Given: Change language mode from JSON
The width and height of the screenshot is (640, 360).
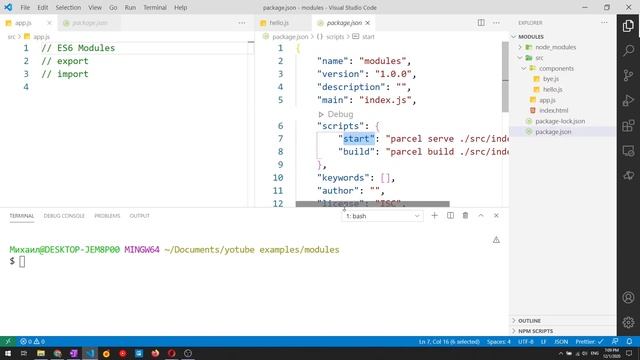Looking at the screenshot, I should coord(561,341).
